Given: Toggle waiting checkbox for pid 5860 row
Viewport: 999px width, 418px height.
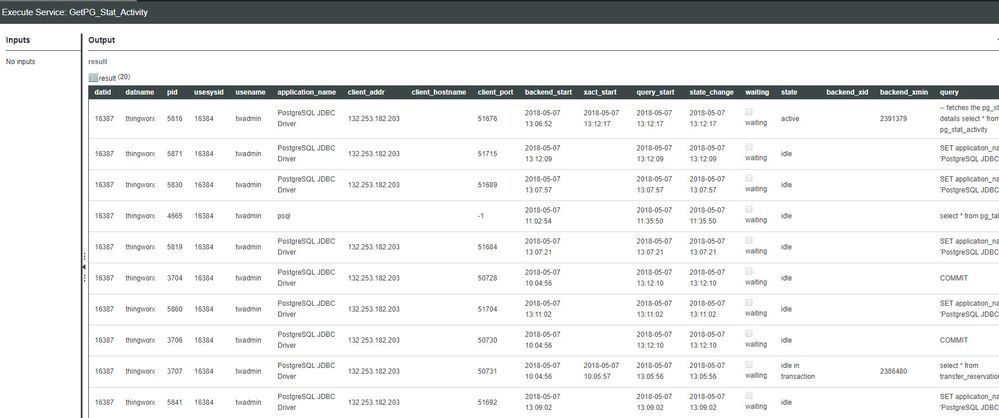Looking at the screenshot, I should [x=749, y=303].
